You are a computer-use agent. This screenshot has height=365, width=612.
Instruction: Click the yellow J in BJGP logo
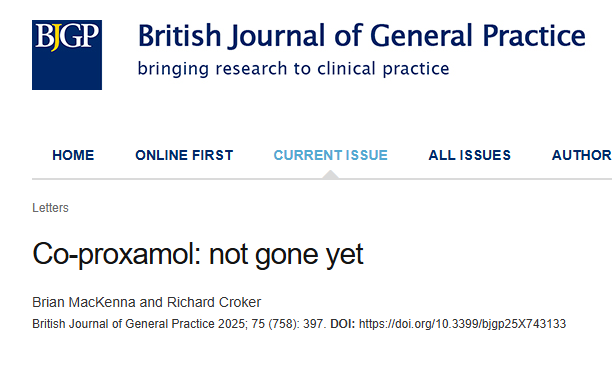[x=55, y=38]
